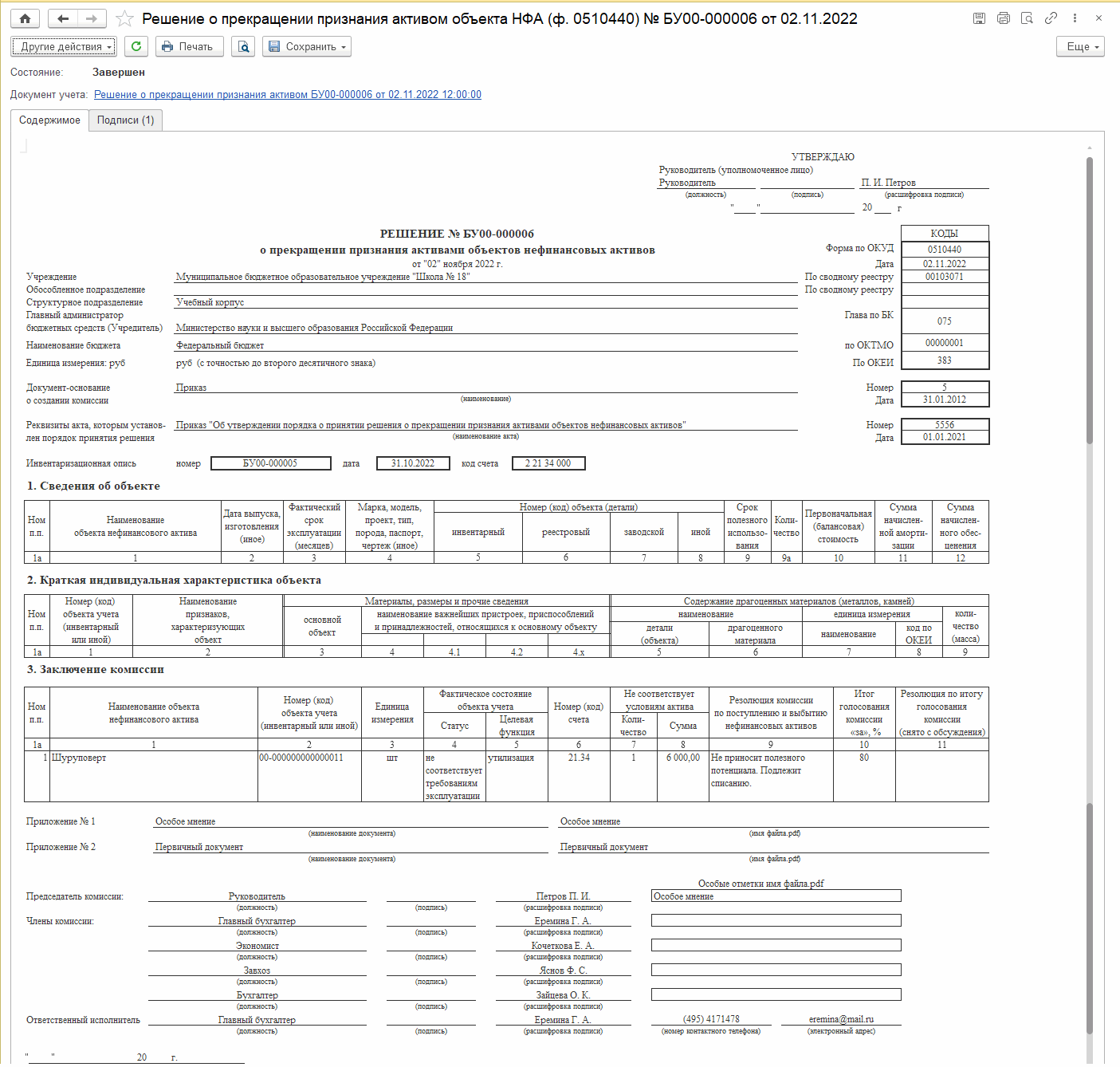The height and width of the screenshot is (1067, 1120).
Task: Select the amount 6 000,00 cell
Action: 683,776
